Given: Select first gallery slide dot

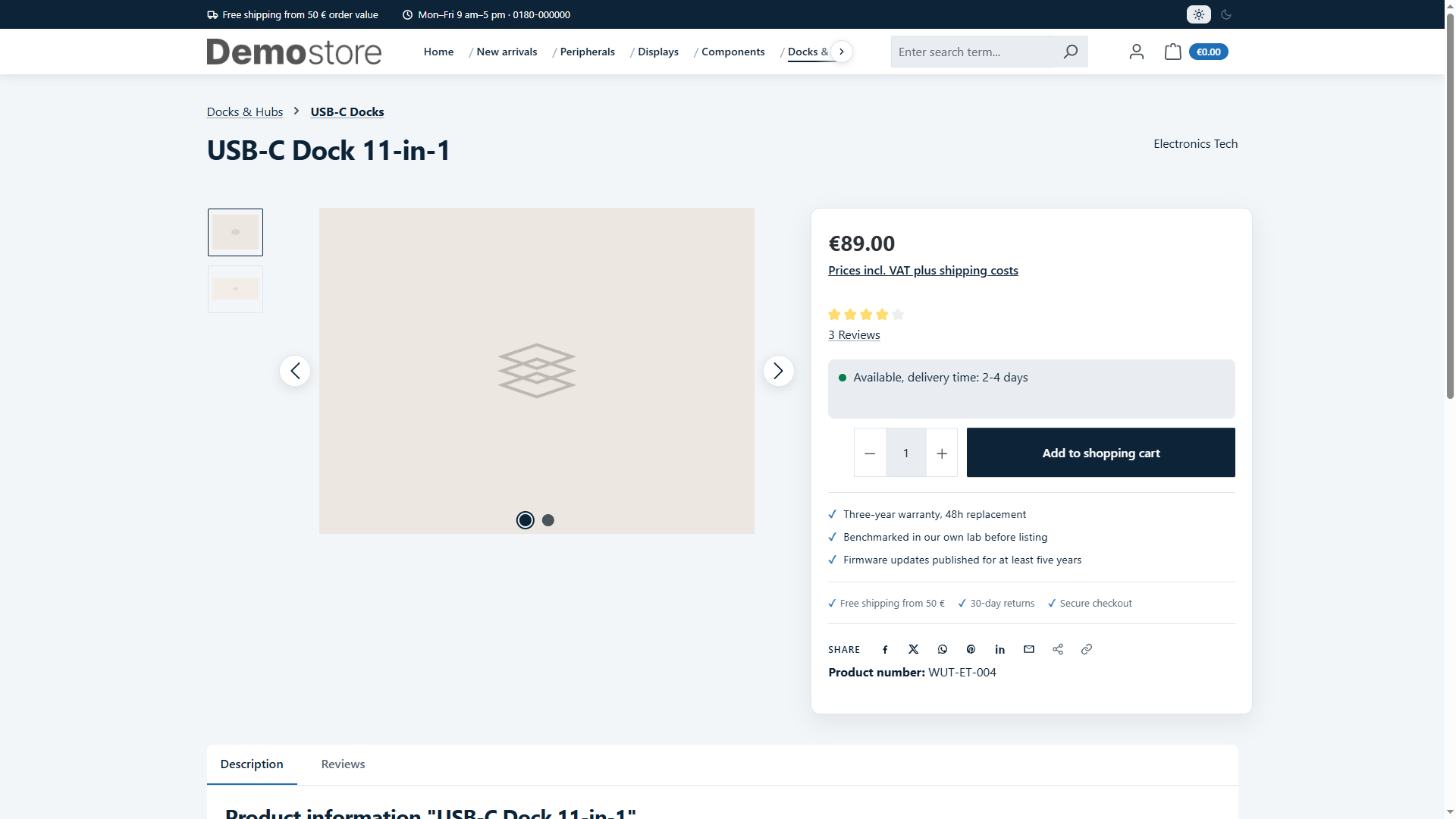Looking at the screenshot, I should (x=525, y=520).
